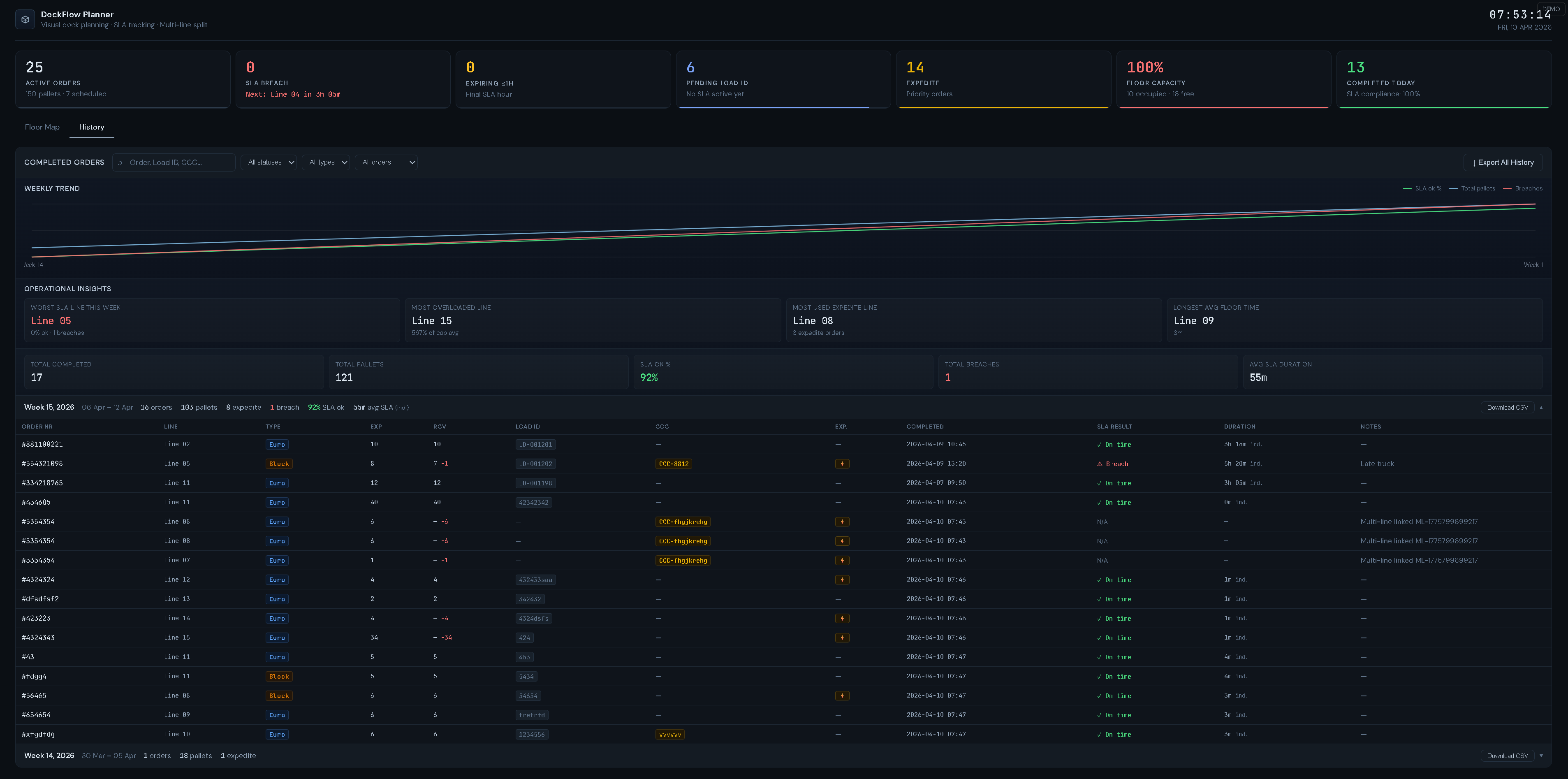Viewport: 1568px width, 779px height.
Task: Open the All orders filter dropdown
Action: coord(386,162)
